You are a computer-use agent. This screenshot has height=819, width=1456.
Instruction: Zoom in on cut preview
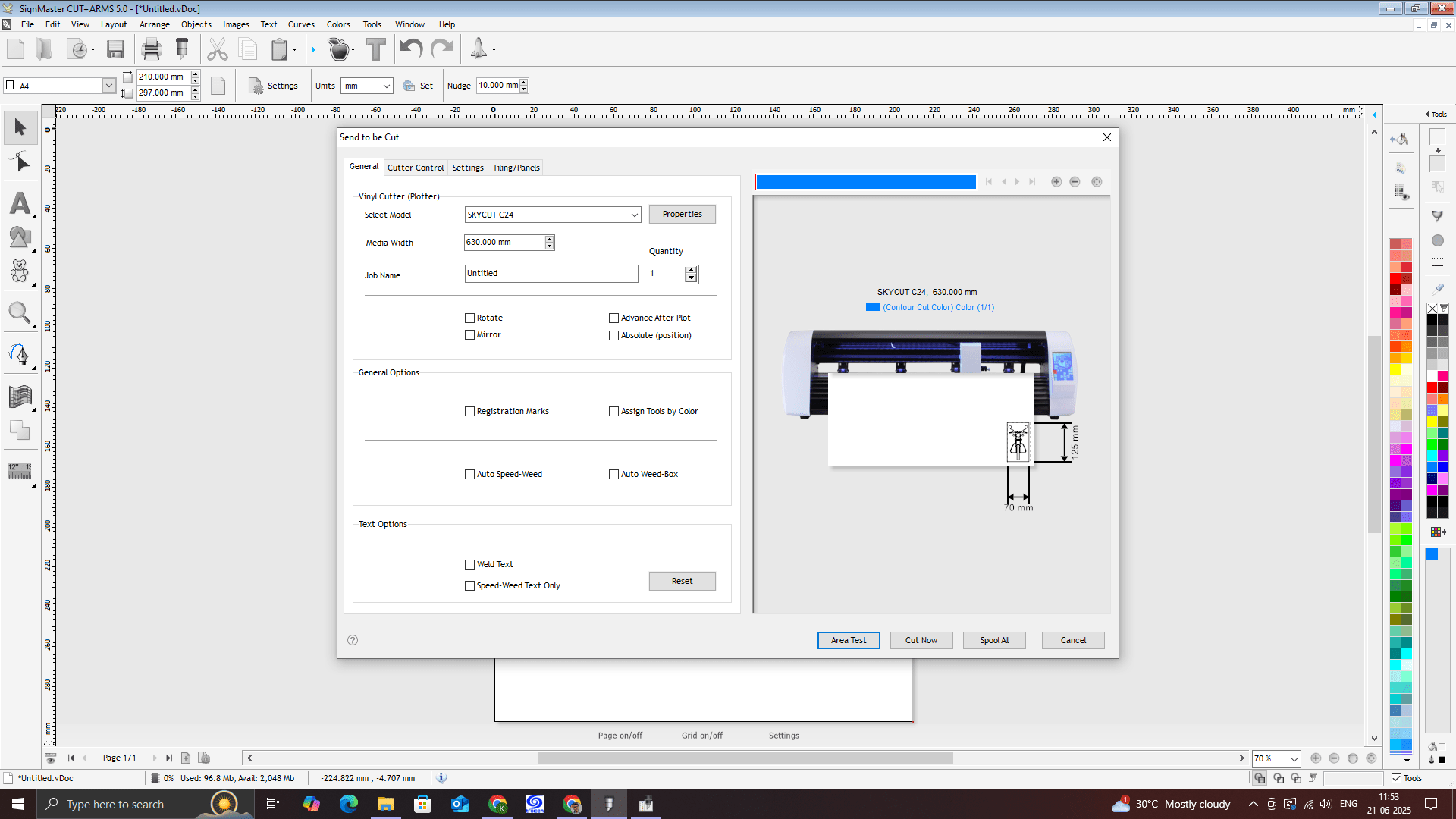[x=1056, y=182]
